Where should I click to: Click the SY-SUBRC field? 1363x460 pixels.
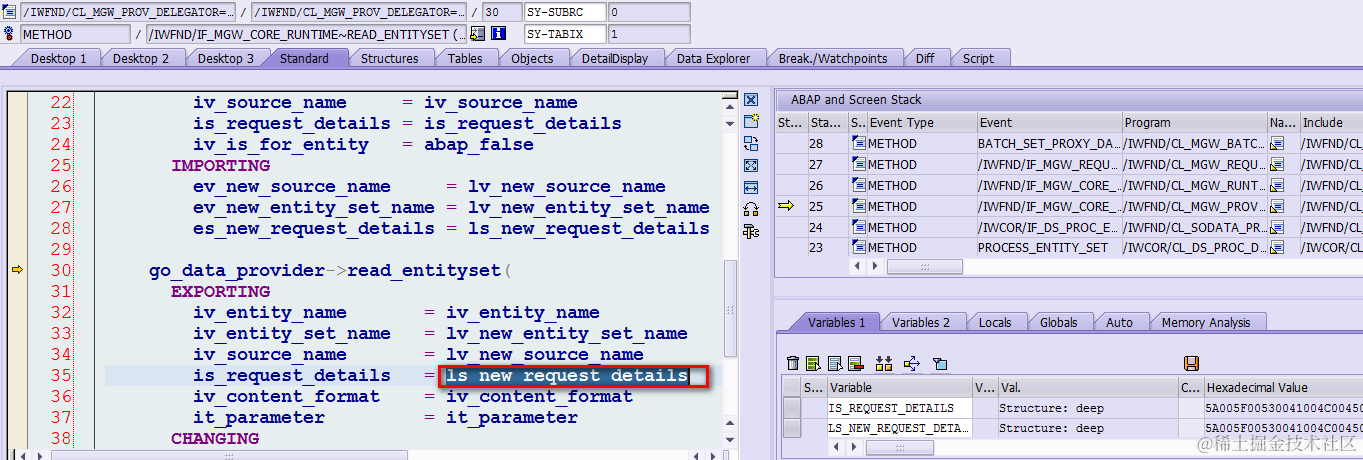pyautogui.click(x=565, y=12)
